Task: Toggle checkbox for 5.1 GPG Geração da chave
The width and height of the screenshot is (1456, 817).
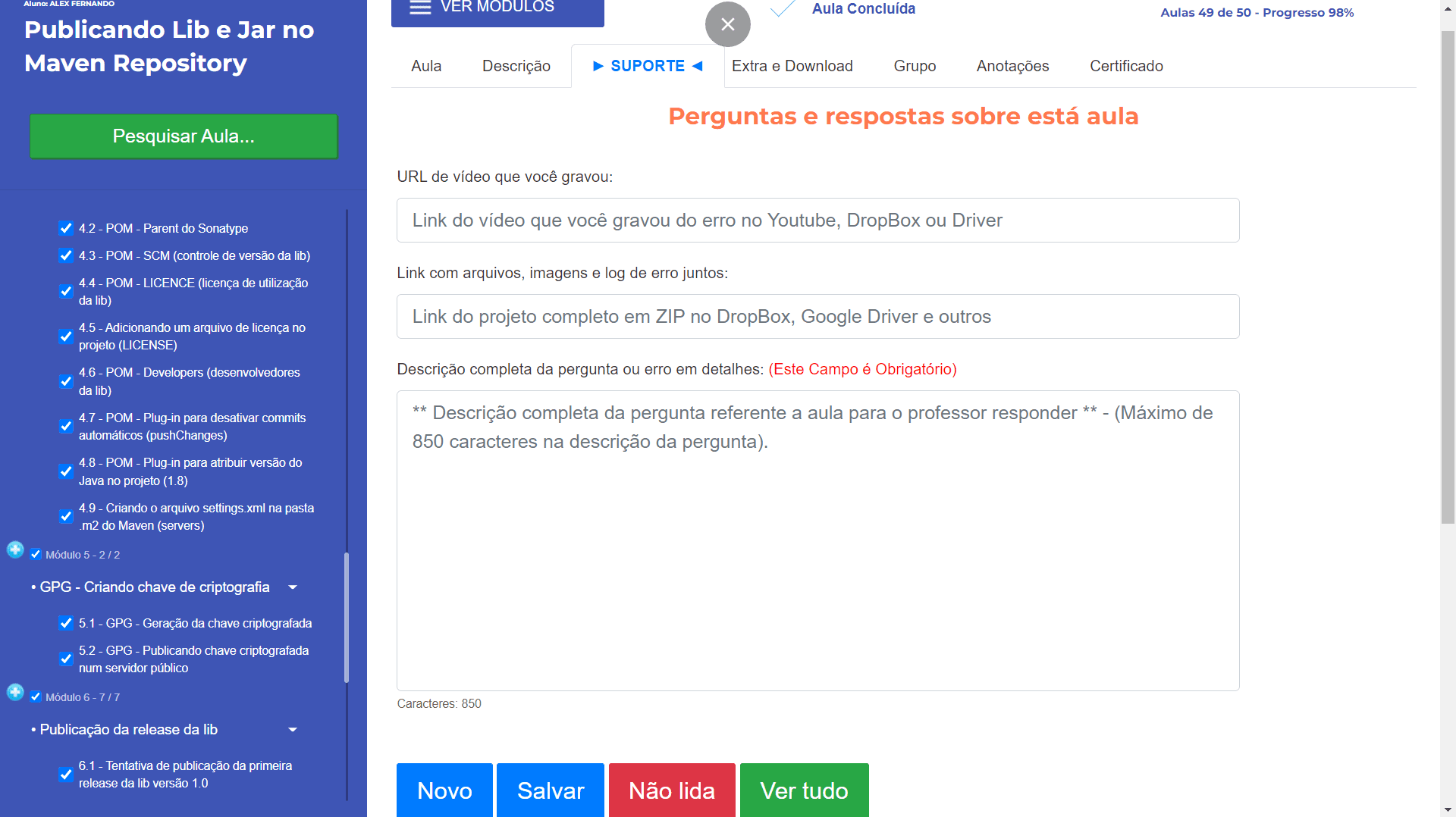Action: pos(66,623)
